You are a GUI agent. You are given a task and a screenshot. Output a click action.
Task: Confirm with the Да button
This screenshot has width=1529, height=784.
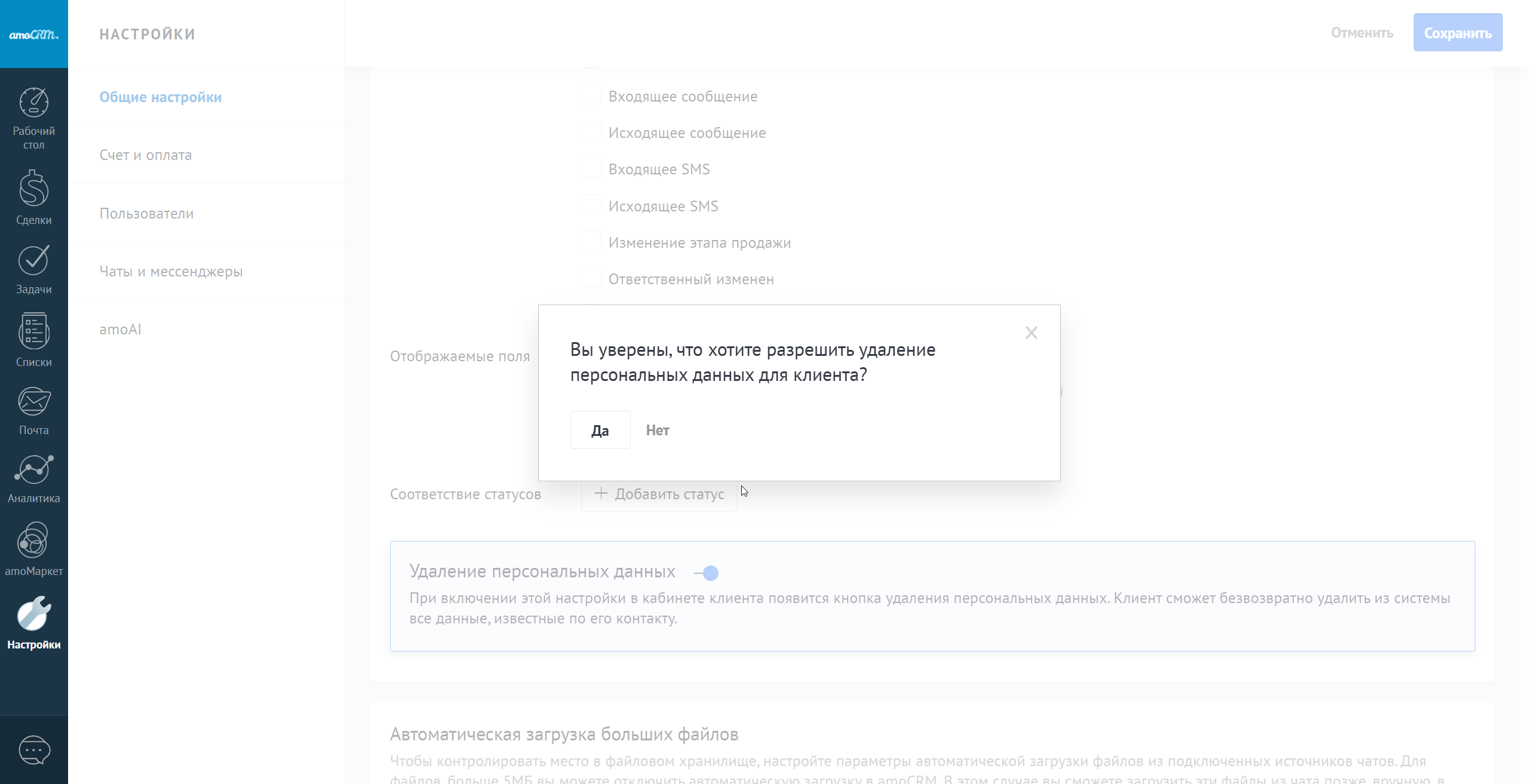tap(600, 431)
